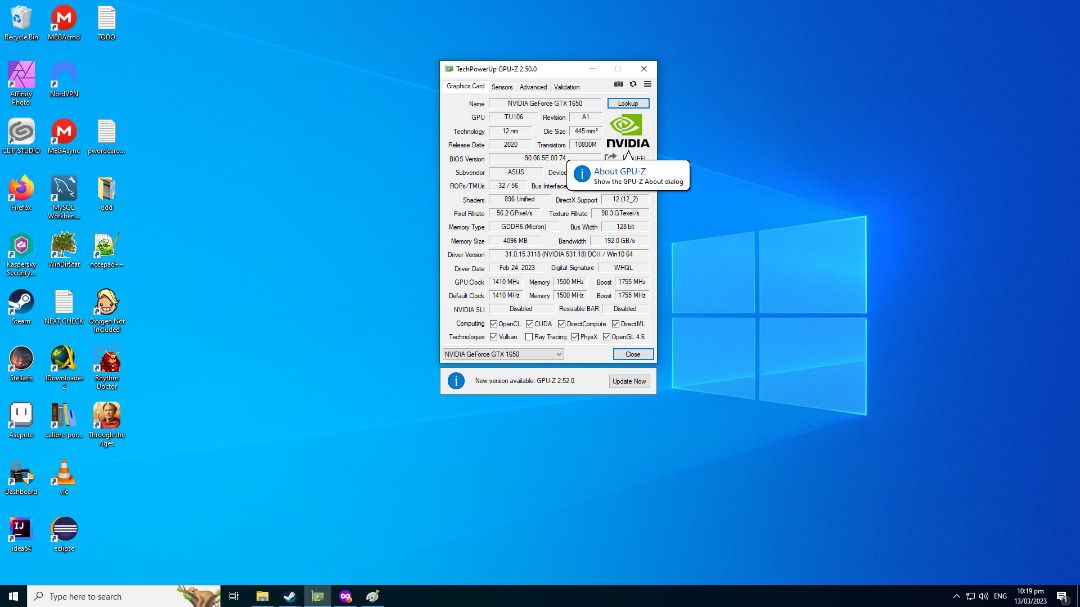This screenshot has width=1080, height=607.
Task: Select the JDownloader desktop icon
Action: click(64, 368)
